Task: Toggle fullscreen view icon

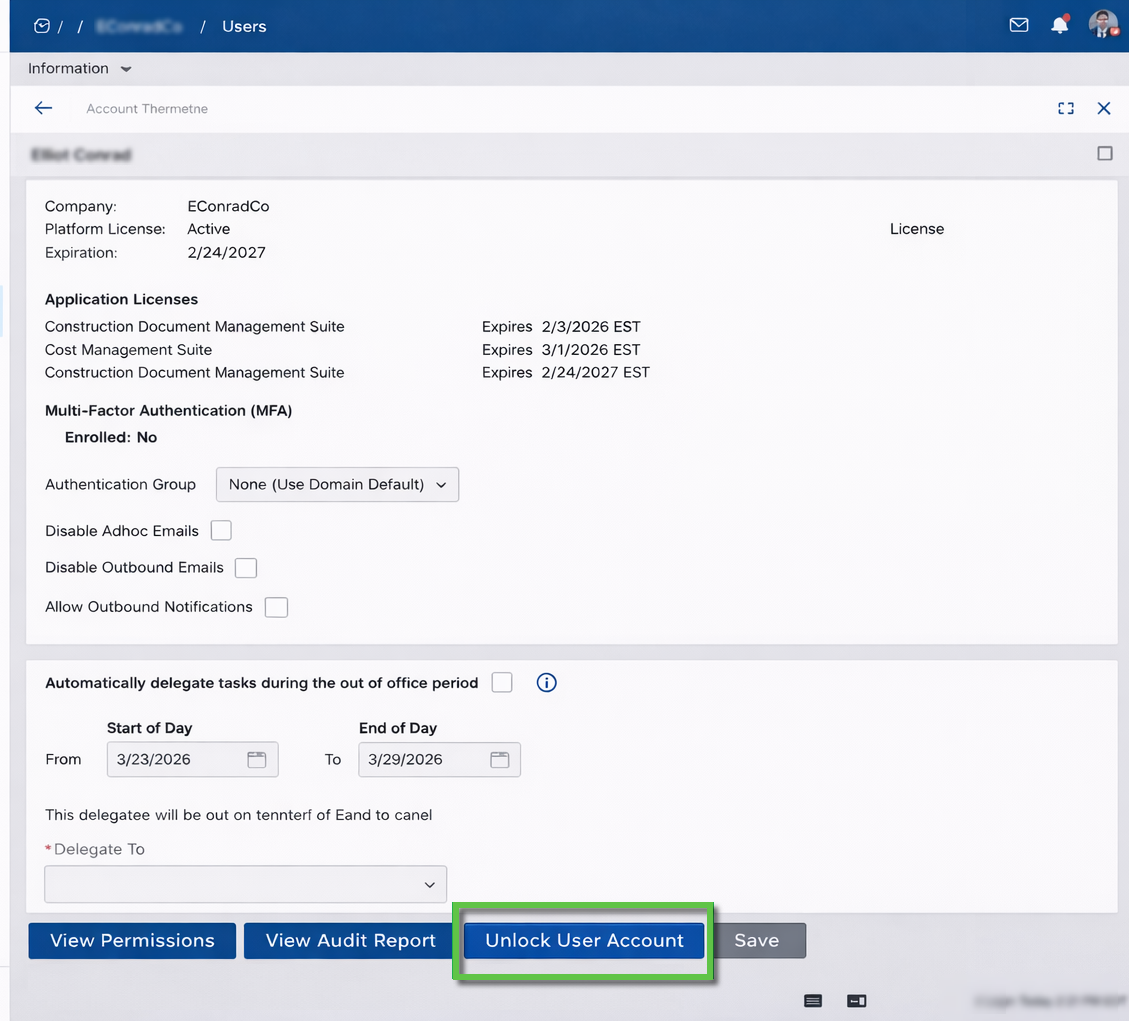Action: coord(1066,108)
